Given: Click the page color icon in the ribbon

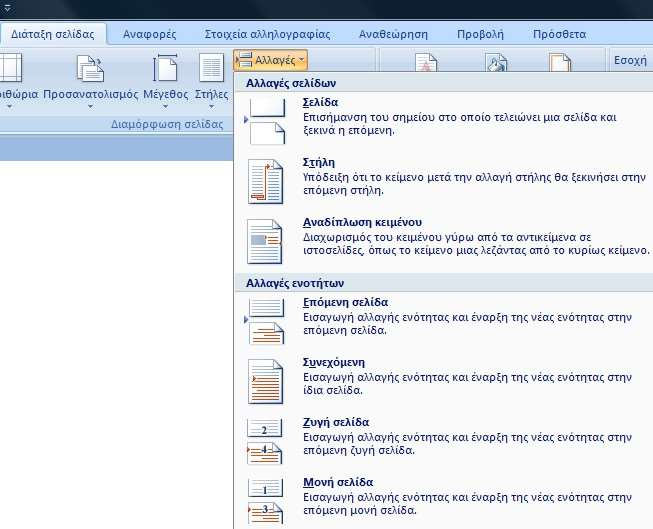Looking at the screenshot, I should (x=496, y=62).
